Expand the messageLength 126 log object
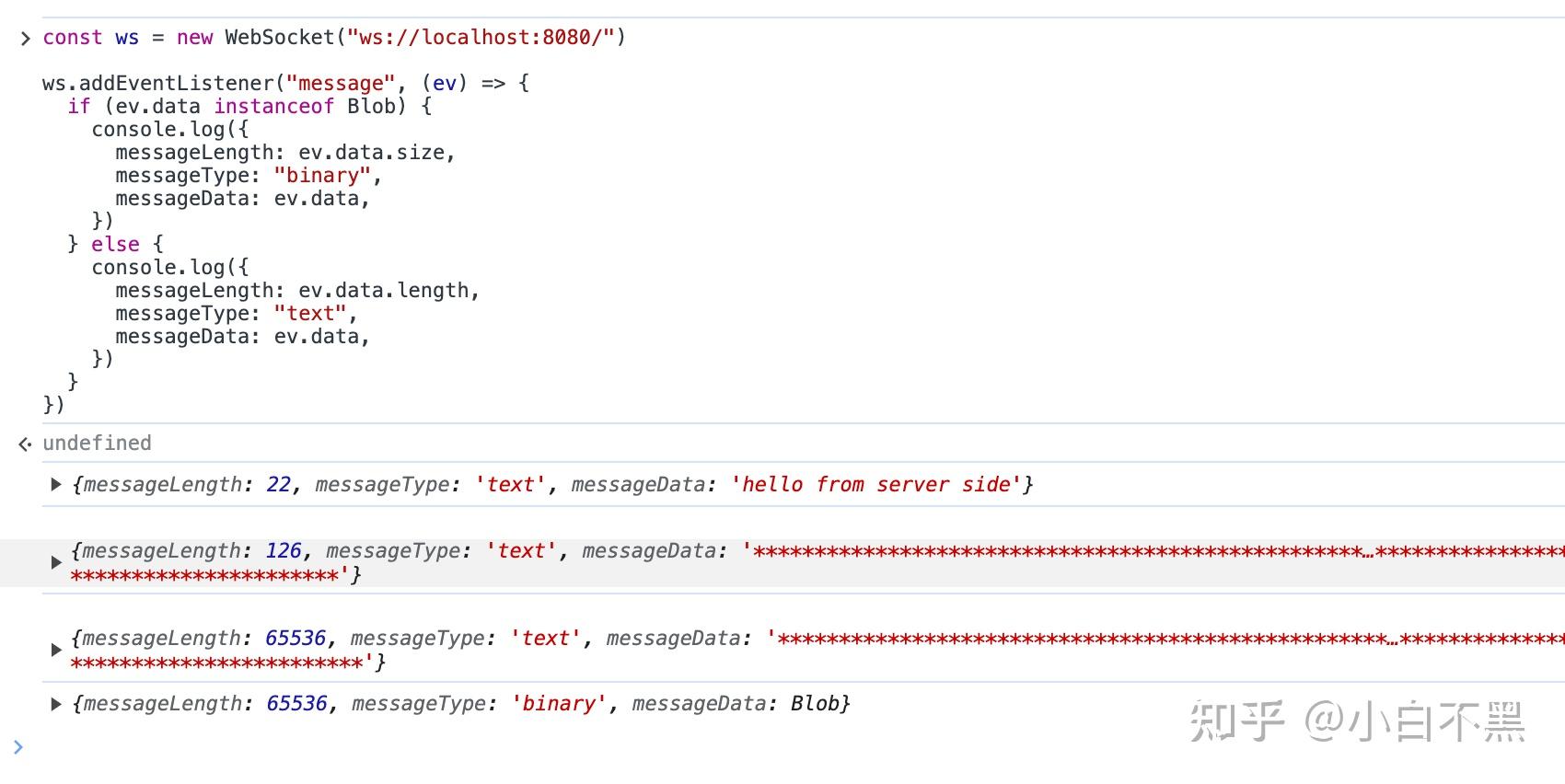Screen dimensions: 1565x784 55,562
